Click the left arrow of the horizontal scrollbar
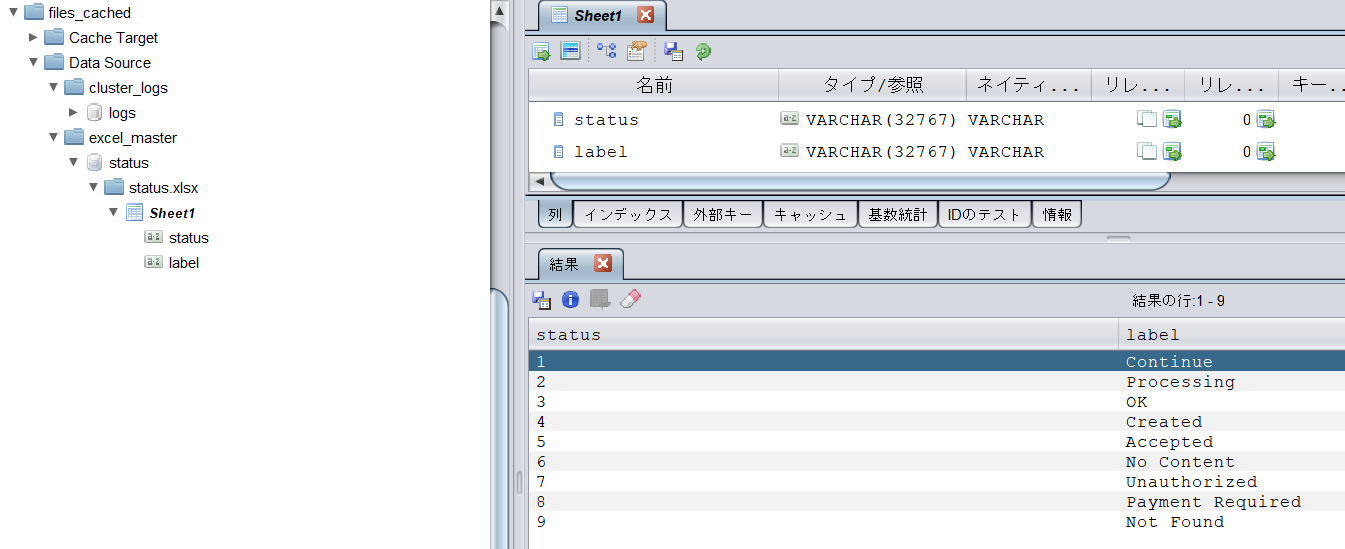The width and height of the screenshot is (1345, 549). 540,181
